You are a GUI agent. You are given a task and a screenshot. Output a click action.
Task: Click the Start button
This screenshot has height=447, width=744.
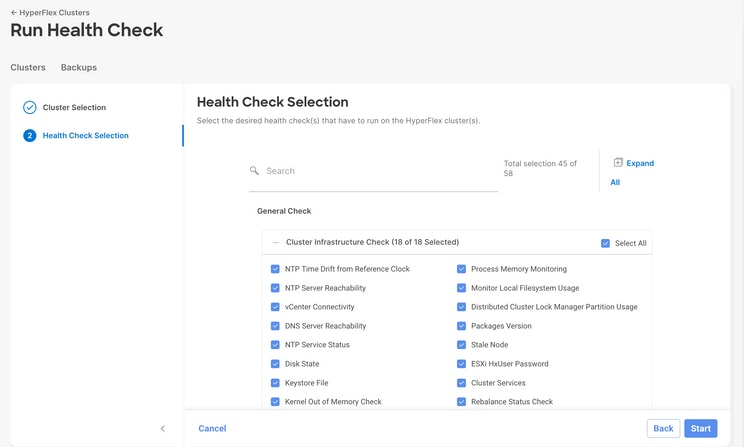click(700, 428)
